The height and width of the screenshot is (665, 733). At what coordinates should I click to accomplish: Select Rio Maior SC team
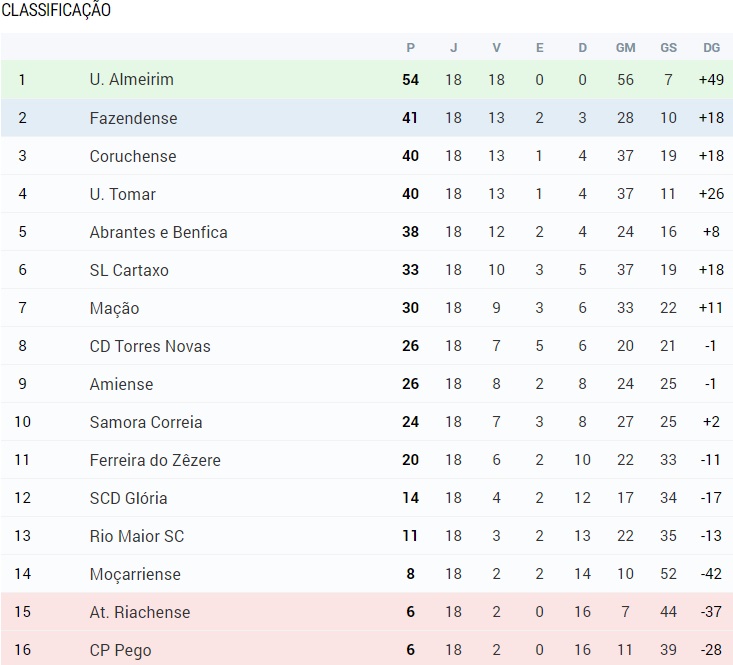[x=137, y=536]
